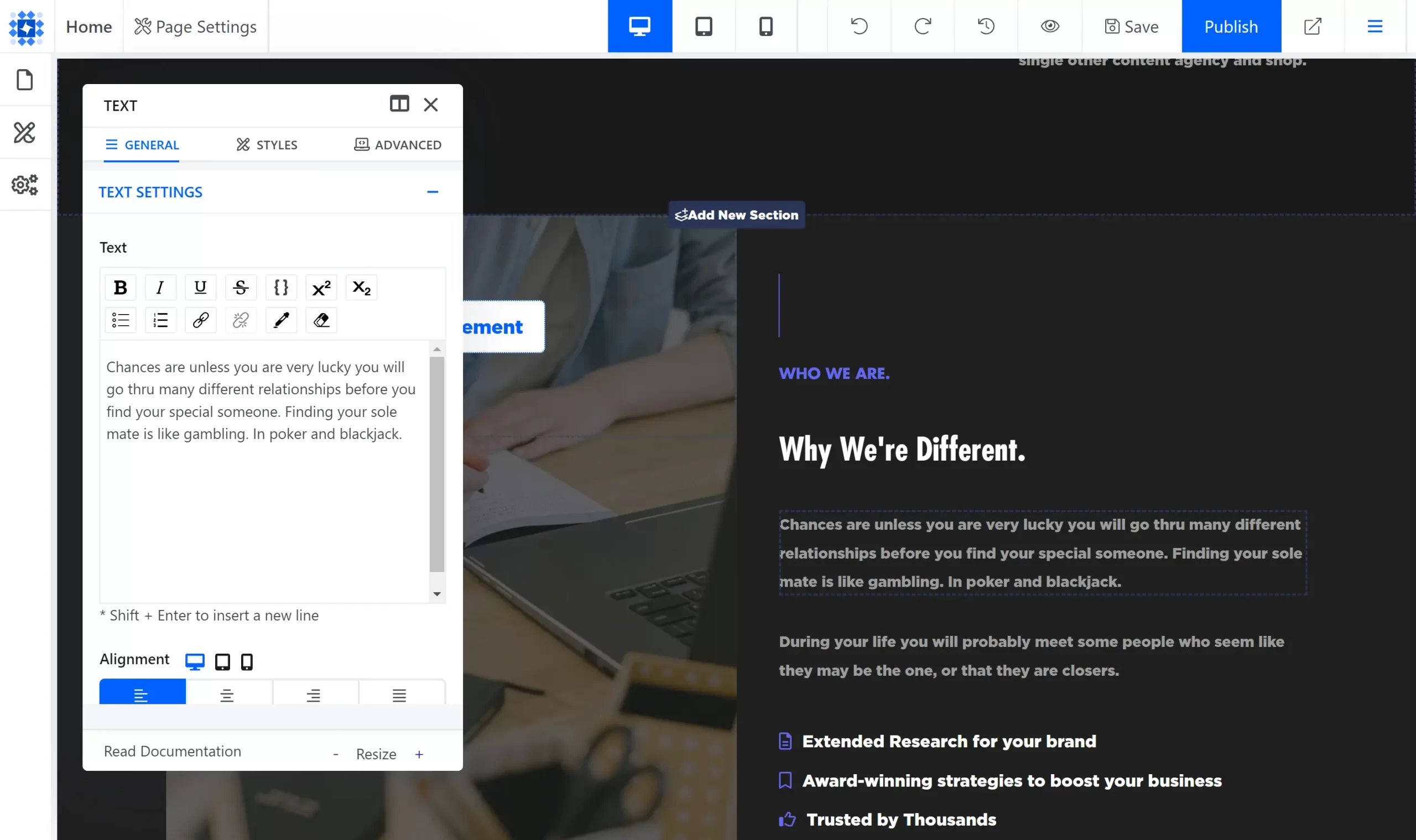Open the hamburger menu

pyautogui.click(x=1375, y=26)
